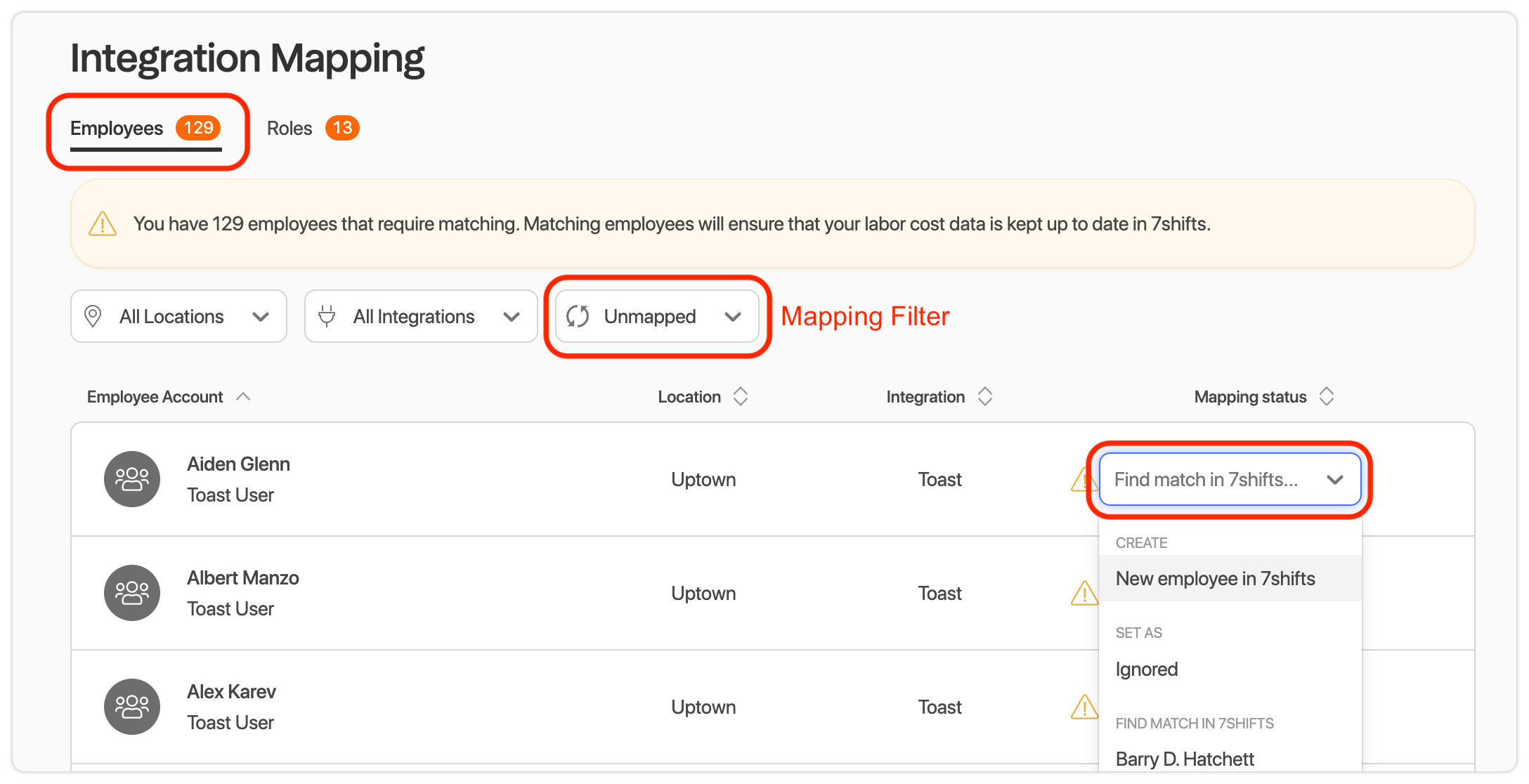Image resolution: width=1529 pixels, height=784 pixels.
Task: Click warning icon in Alex Karev row
Action: click(1084, 707)
